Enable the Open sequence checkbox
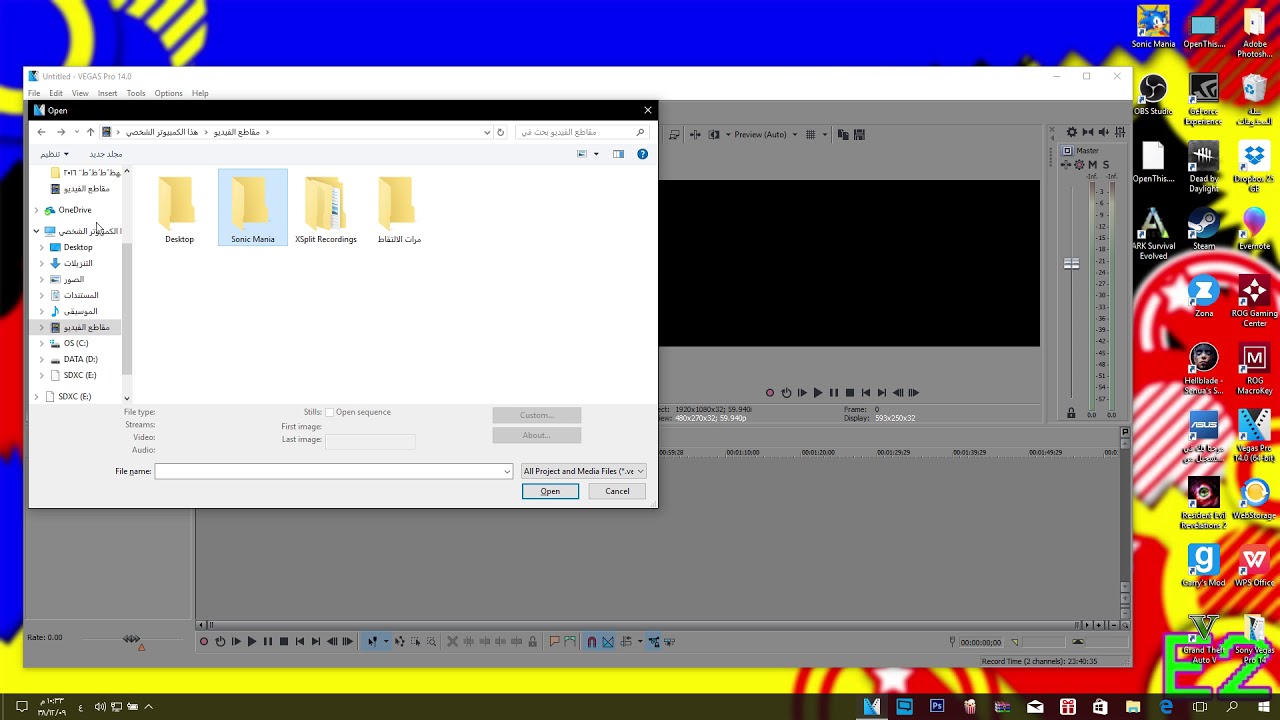Viewport: 1280px width, 720px height. tap(330, 412)
